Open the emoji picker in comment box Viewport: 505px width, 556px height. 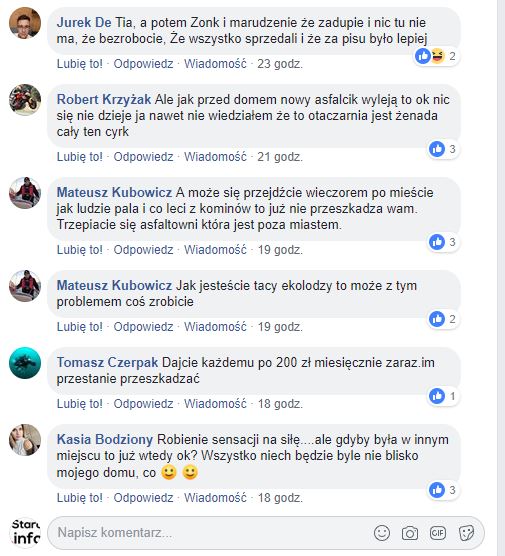(x=382, y=533)
